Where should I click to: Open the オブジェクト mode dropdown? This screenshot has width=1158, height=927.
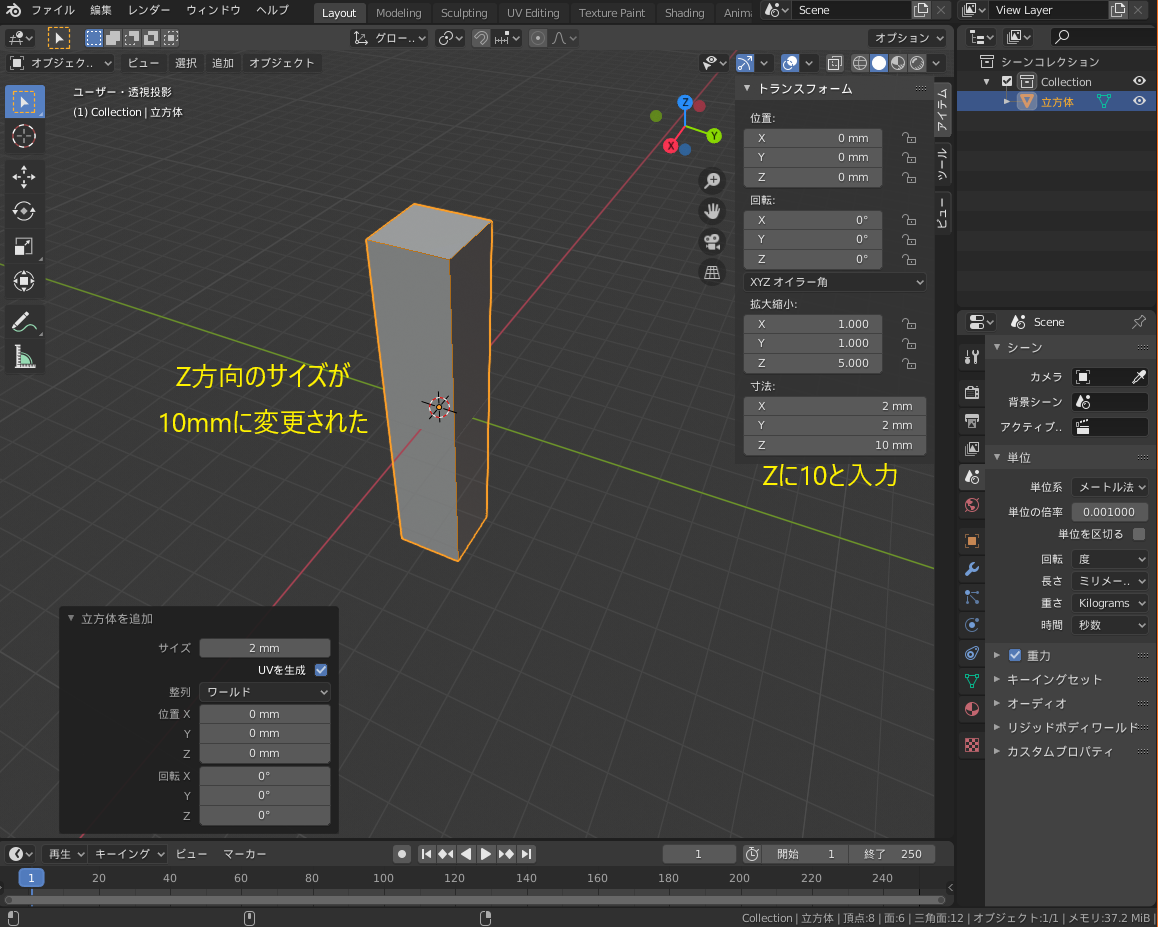tap(61, 64)
